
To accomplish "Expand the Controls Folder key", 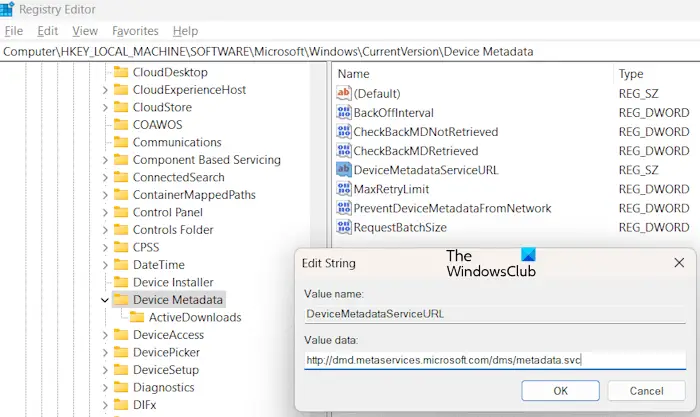I will [105, 229].
